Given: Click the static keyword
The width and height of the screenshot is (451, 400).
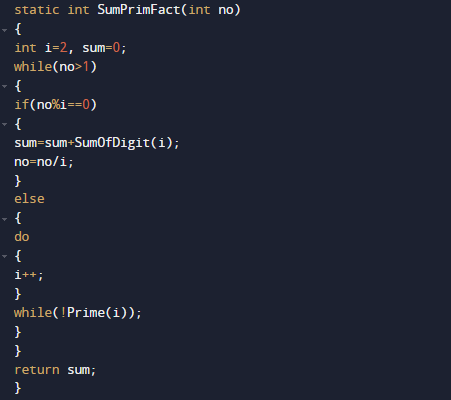Looking at the screenshot, I should pyautogui.click(x=37, y=10).
